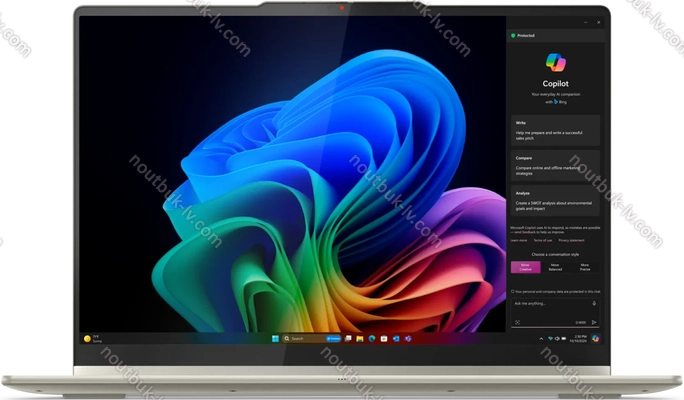
Task: Click the Compare suggestion card
Action: point(555,164)
